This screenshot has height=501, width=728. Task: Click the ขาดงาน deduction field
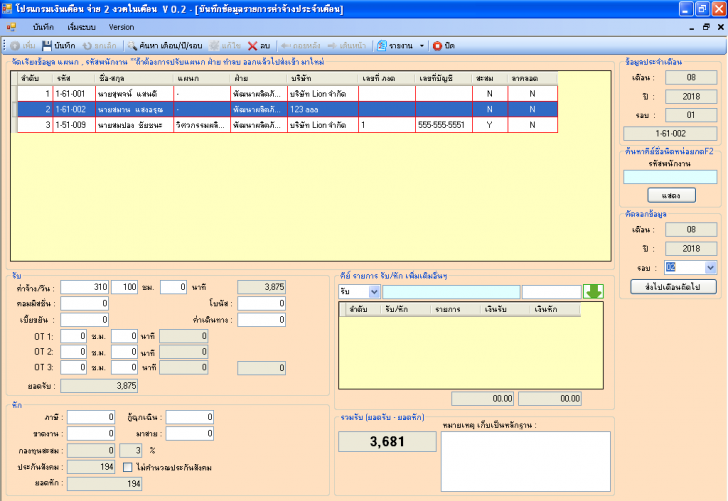tap(91, 433)
